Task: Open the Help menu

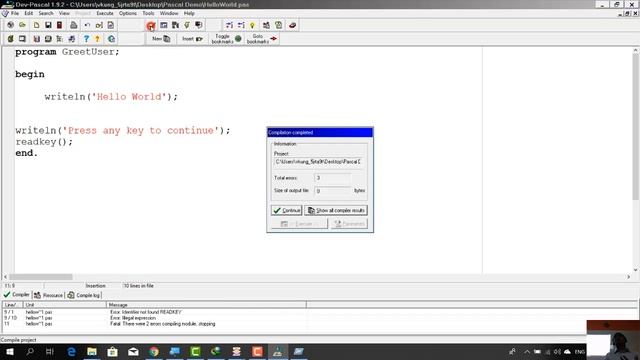Action: pos(189,13)
